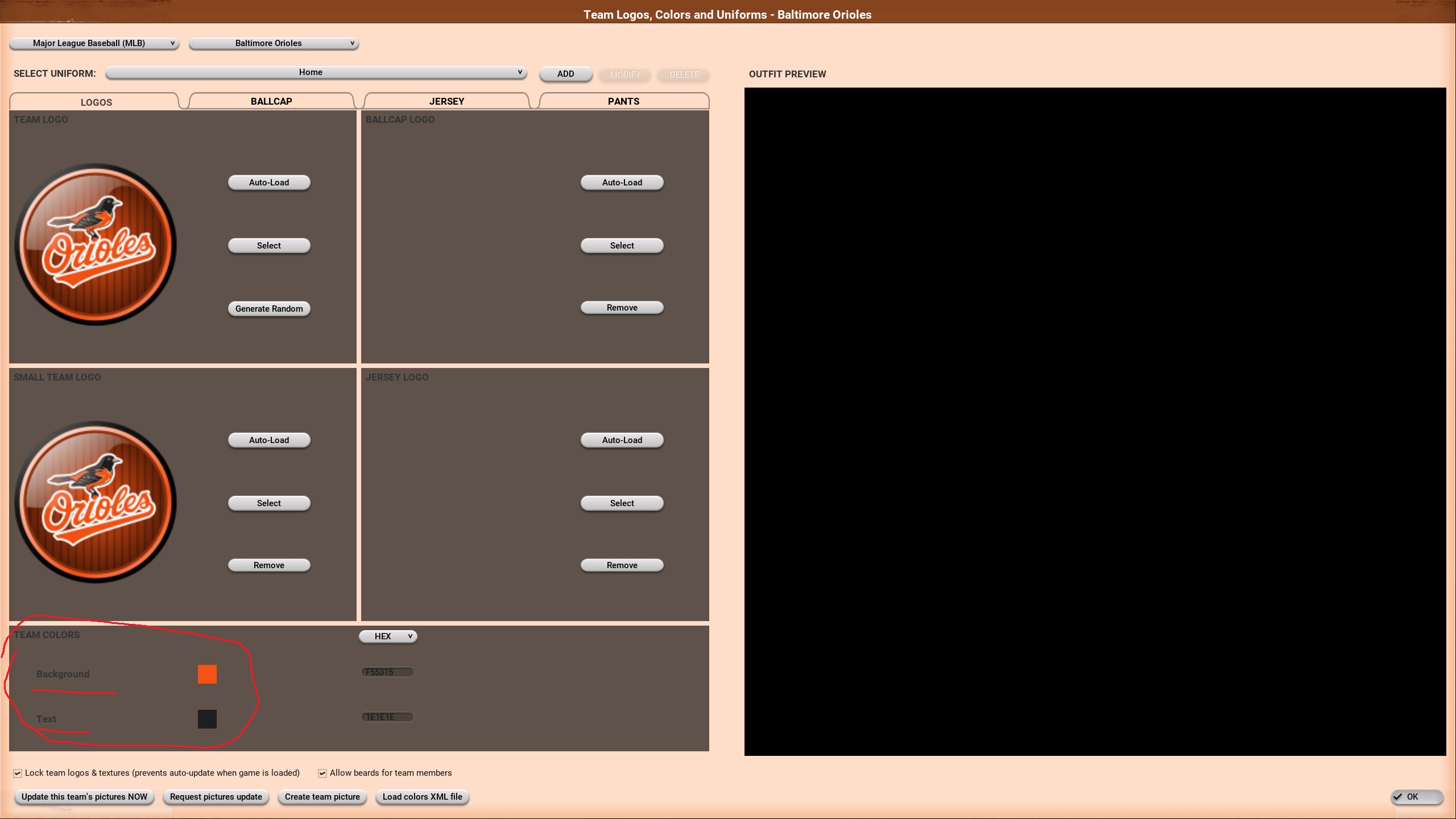Screen dimensions: 1456x819
Task: Open the HEX color format dropdown
Action: (388, 636)
